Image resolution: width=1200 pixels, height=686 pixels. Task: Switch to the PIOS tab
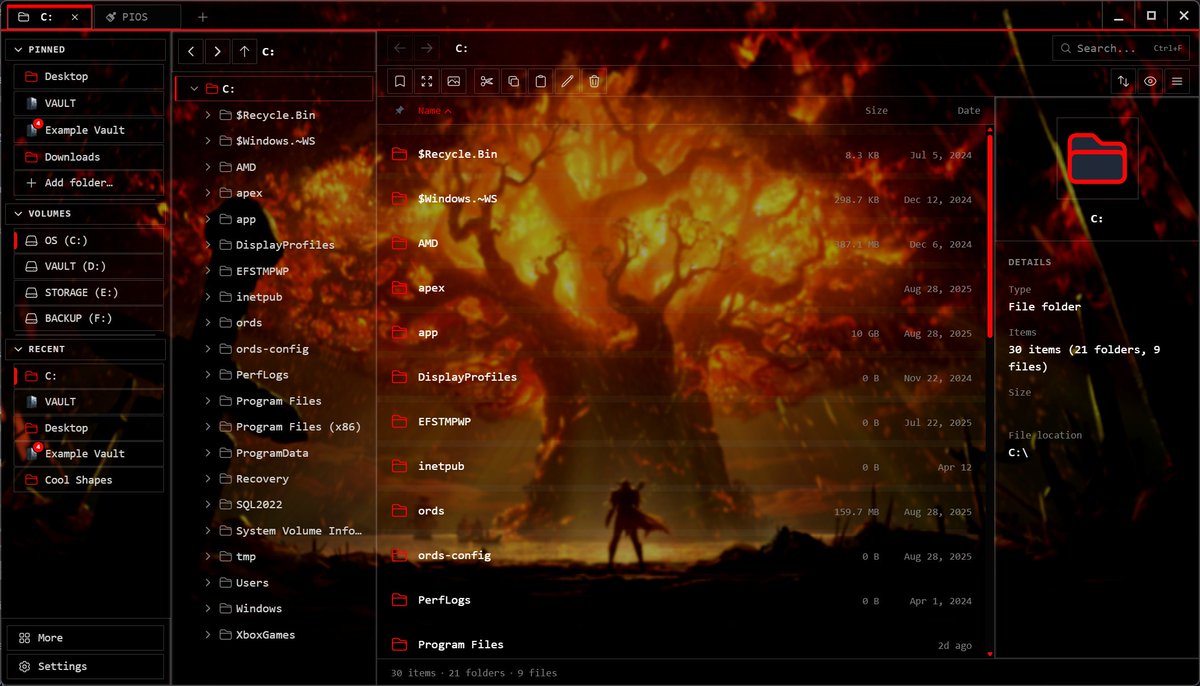click(137, 17)
